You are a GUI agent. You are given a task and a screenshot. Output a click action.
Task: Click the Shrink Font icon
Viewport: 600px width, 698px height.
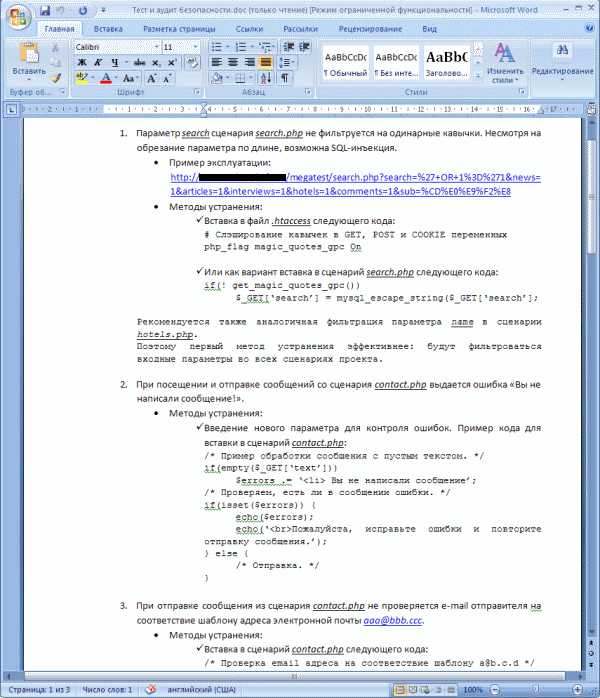(x=167, y=78)
